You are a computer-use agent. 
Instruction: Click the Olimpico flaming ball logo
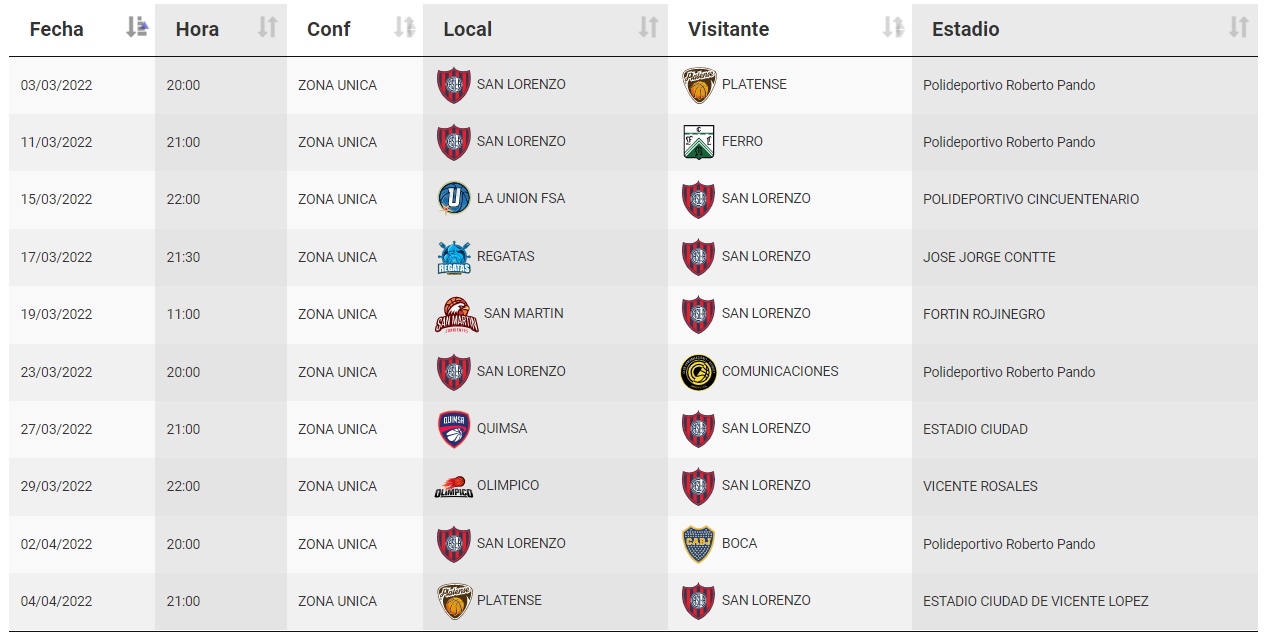point(454,487)
